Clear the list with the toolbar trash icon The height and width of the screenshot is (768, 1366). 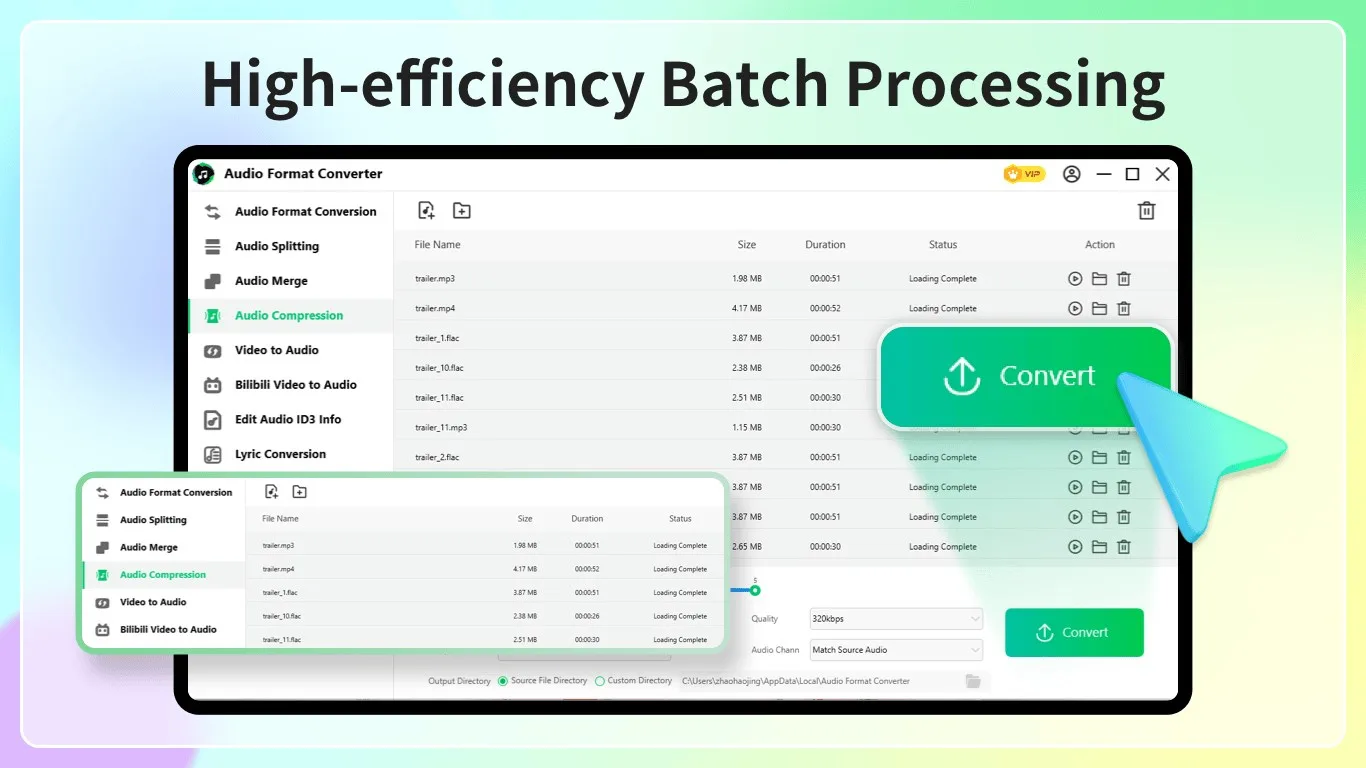(x=1147, y=211)
